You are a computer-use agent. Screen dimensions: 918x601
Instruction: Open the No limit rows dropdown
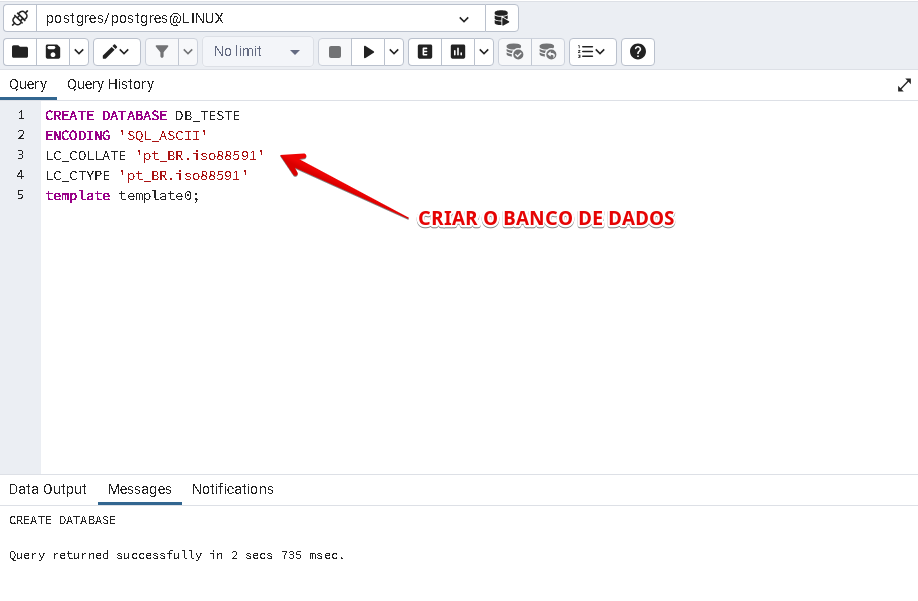click(258, 52)
